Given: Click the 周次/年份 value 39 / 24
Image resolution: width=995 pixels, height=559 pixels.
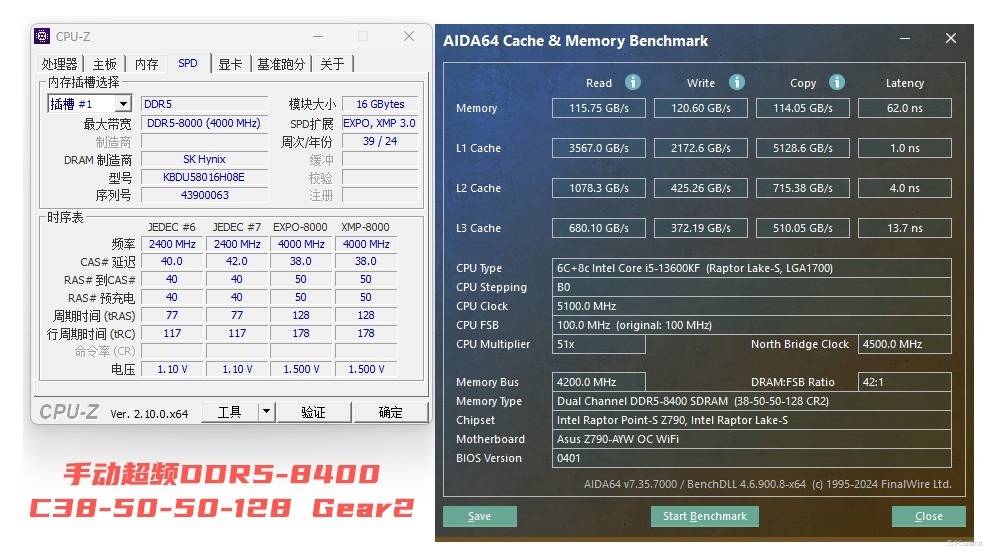Looking at the screenshot, I should click(x=380, y=141).
